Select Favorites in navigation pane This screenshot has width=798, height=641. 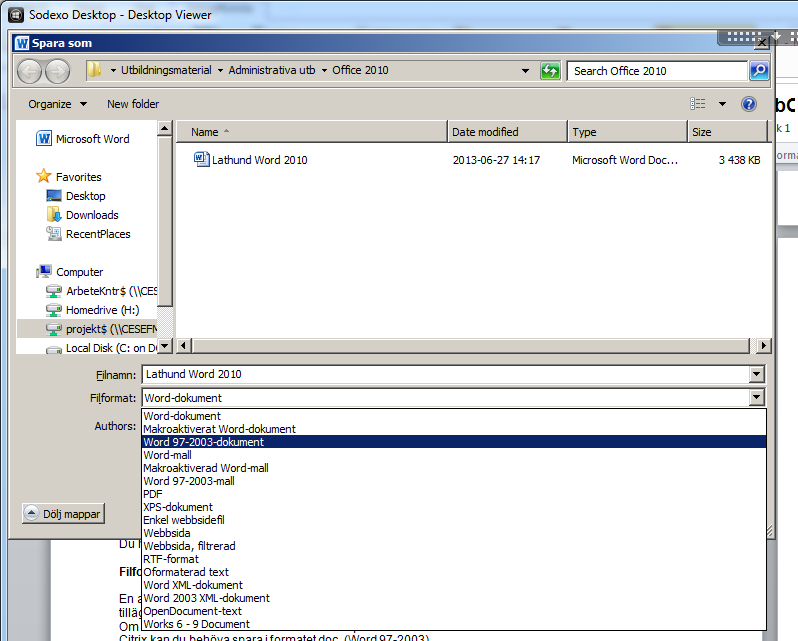tap(69, 177)
